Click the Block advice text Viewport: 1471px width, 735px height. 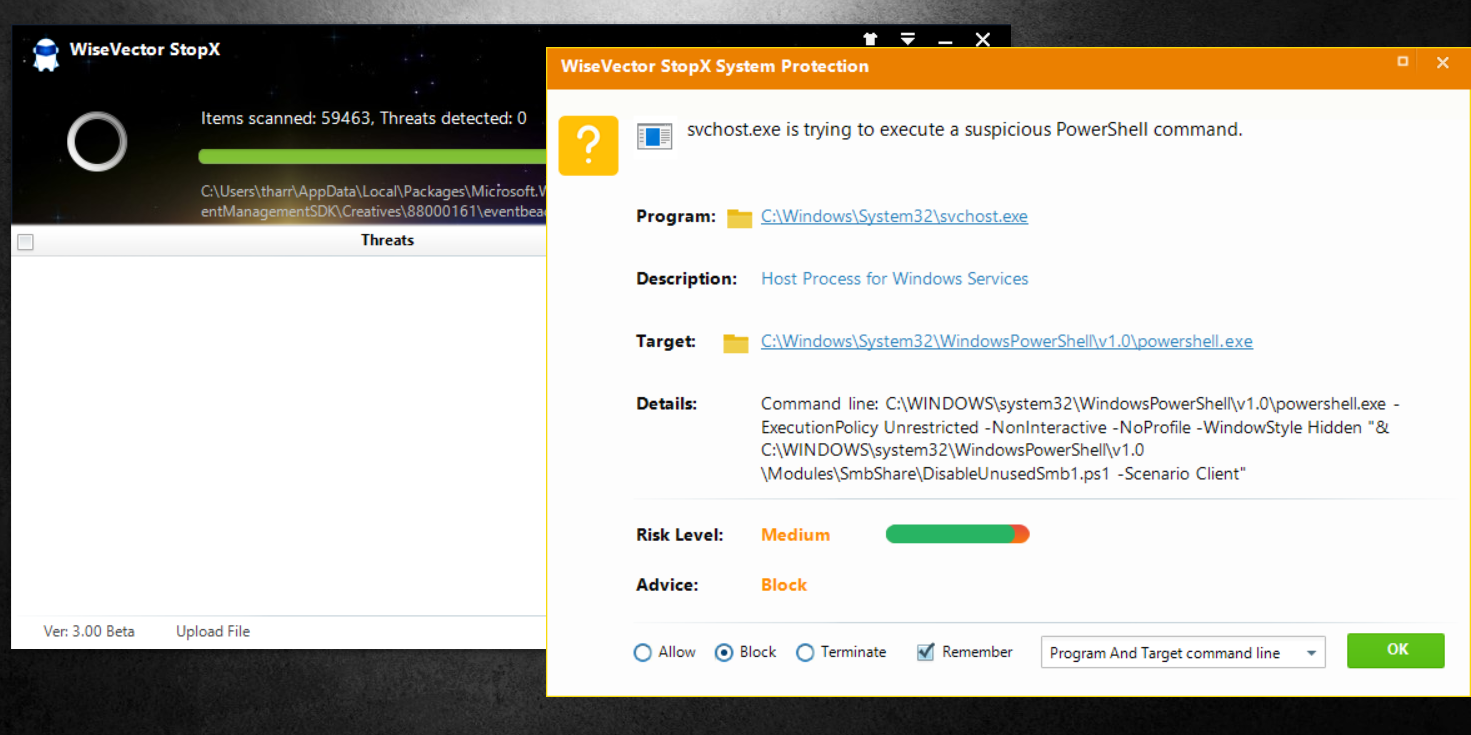pos(784,585)
